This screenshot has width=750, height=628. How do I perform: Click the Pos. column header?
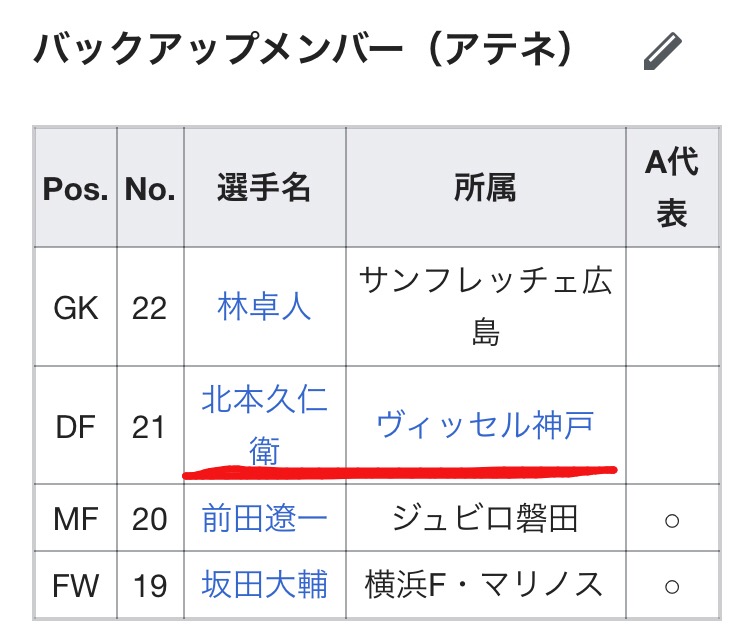[x=76, y=188]
